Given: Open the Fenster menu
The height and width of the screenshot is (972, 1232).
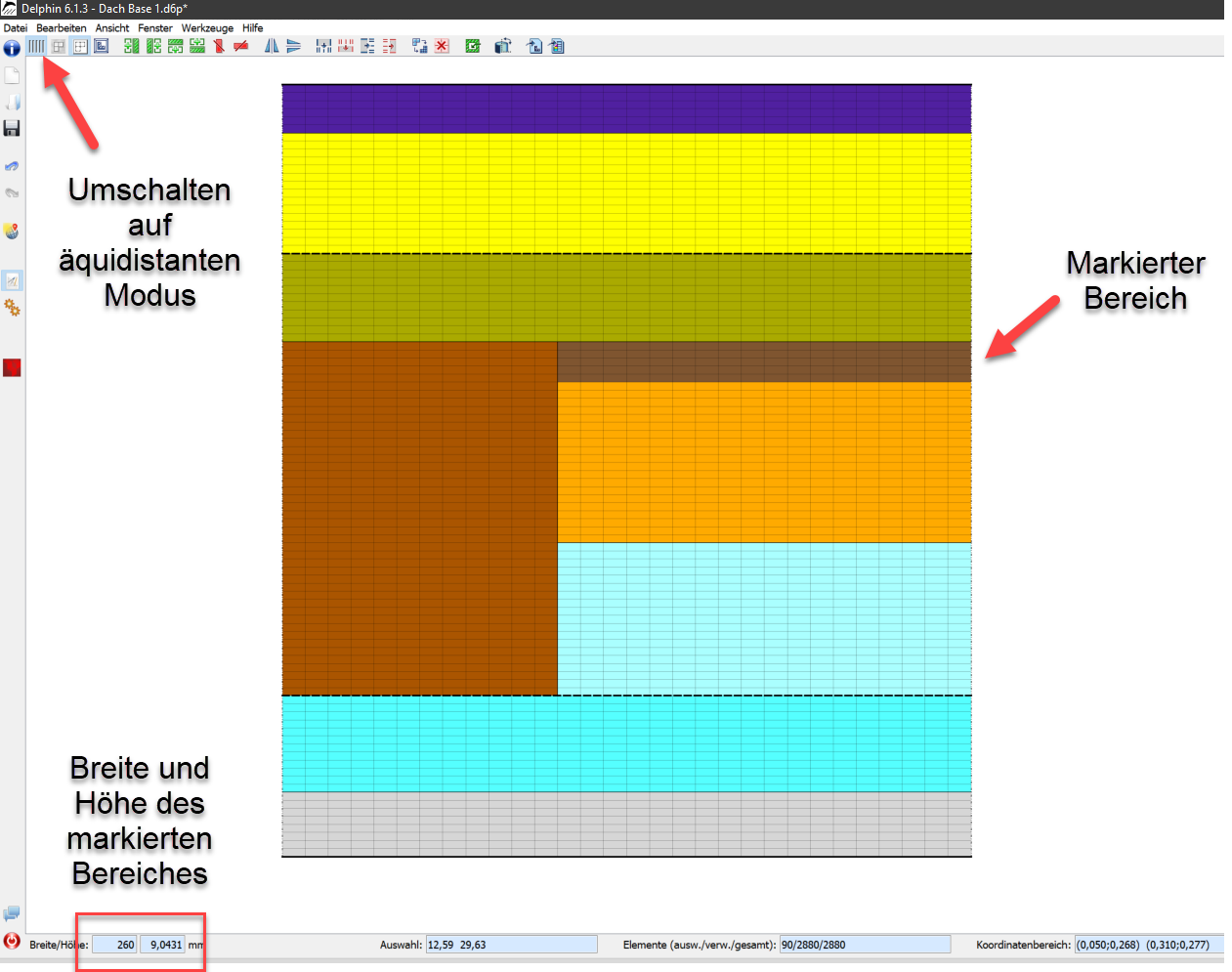Looking at the screenshot, I should (x=155, y=28).
